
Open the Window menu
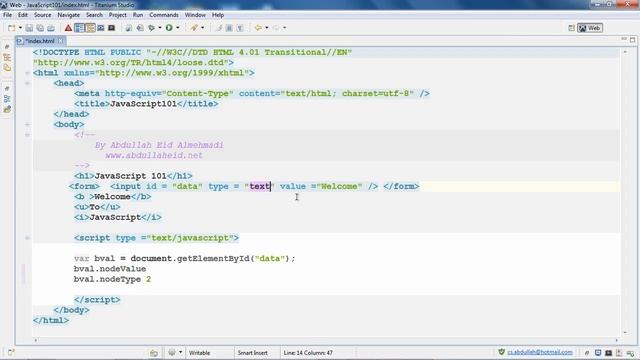195,15
